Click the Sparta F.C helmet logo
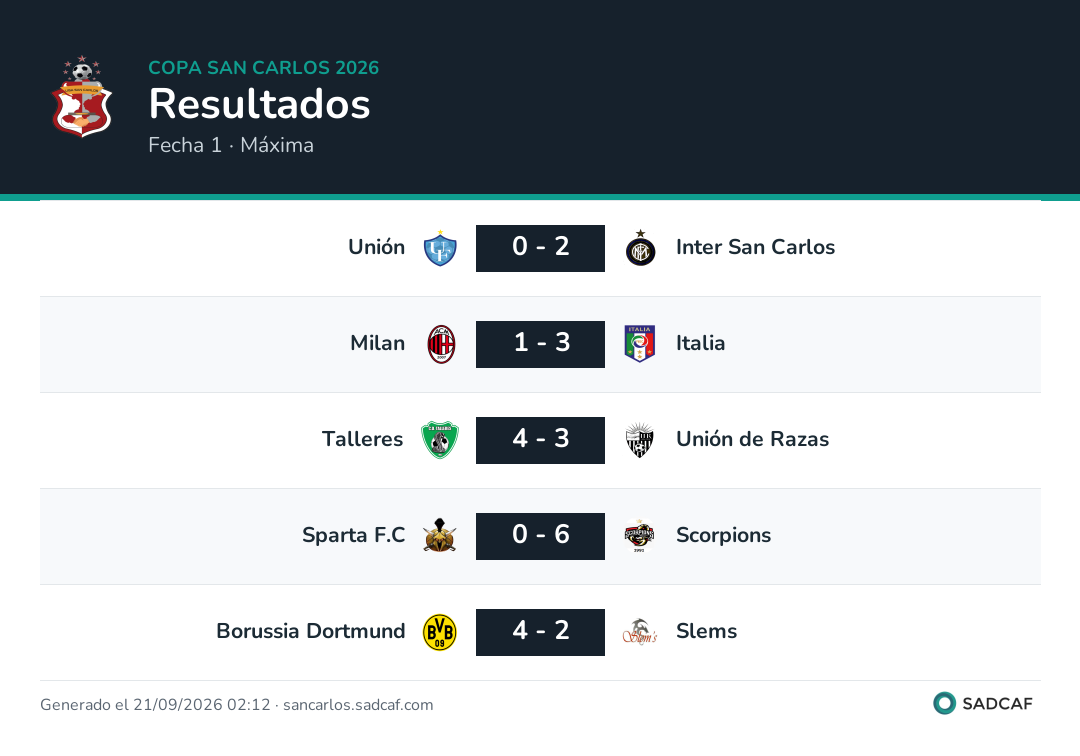 tap(440, 536)
